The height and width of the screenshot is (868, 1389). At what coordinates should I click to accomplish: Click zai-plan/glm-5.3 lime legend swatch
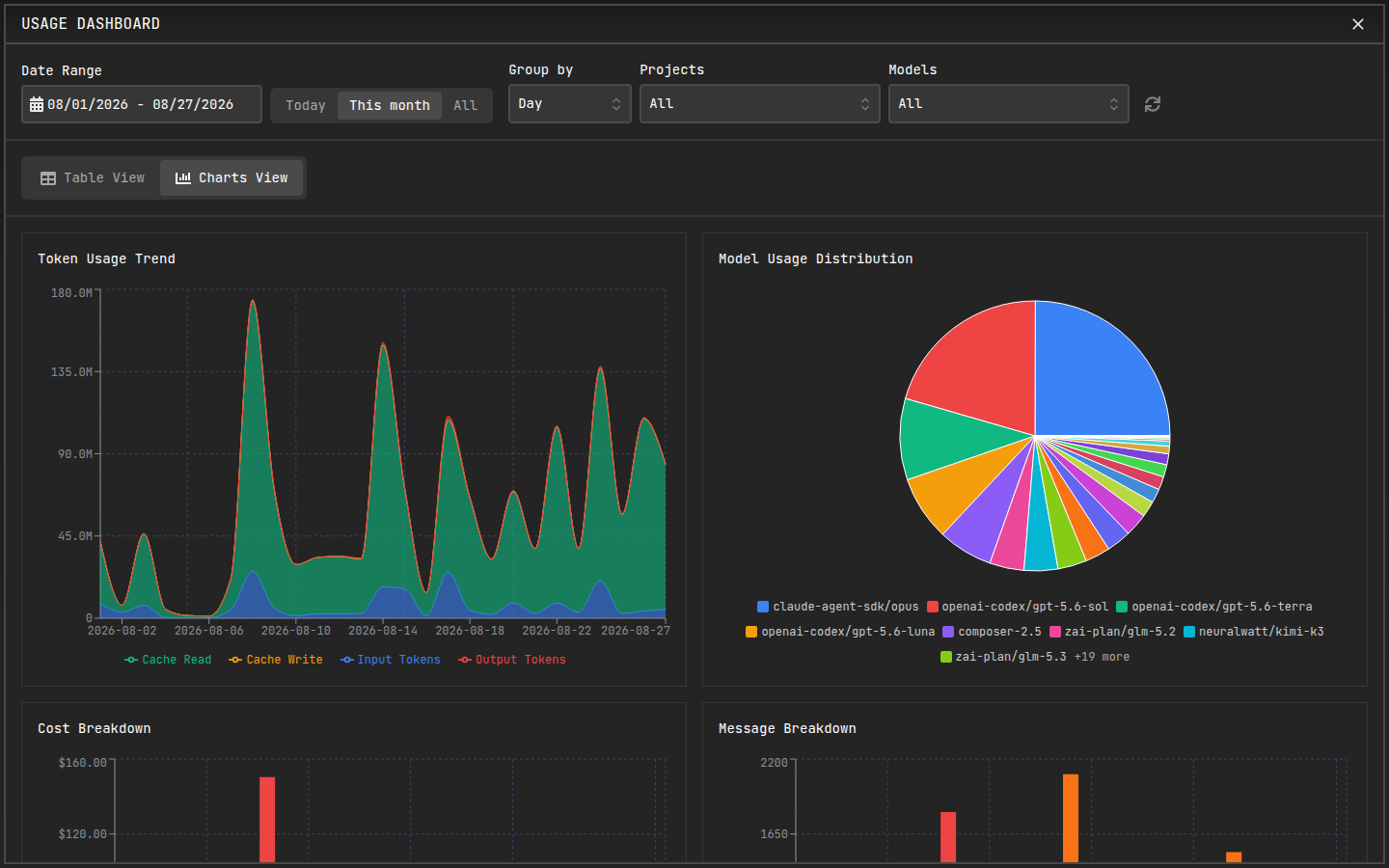[x=946, y=657]
